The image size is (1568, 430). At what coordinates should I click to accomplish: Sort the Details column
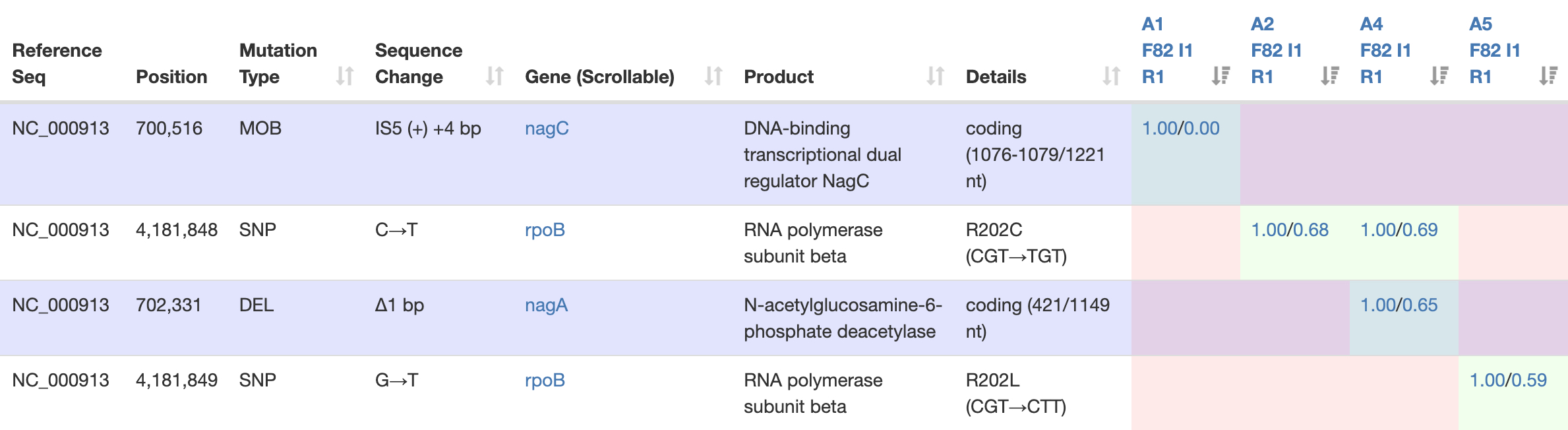click(x=1111, y=77)
